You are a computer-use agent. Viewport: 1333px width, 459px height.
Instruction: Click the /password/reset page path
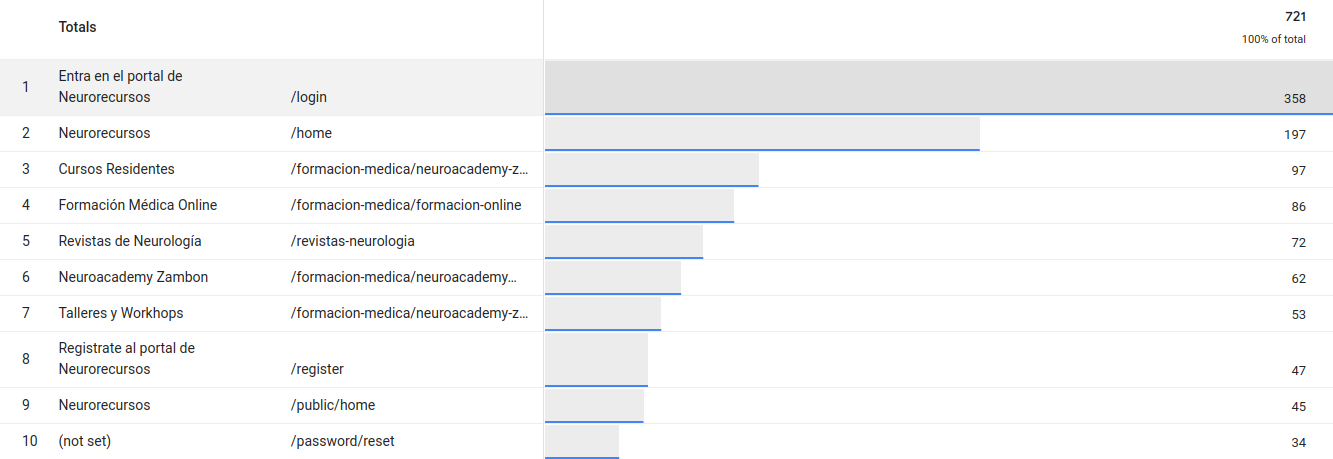(x=343, y=441)
